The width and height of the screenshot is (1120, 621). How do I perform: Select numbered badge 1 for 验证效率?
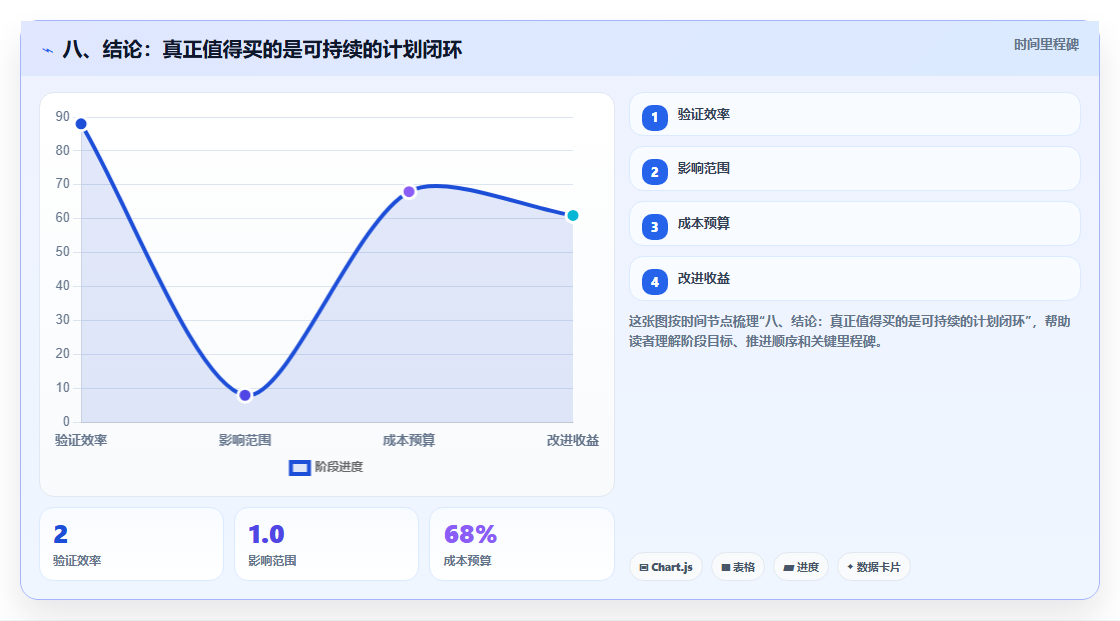[x=654, y=118]
